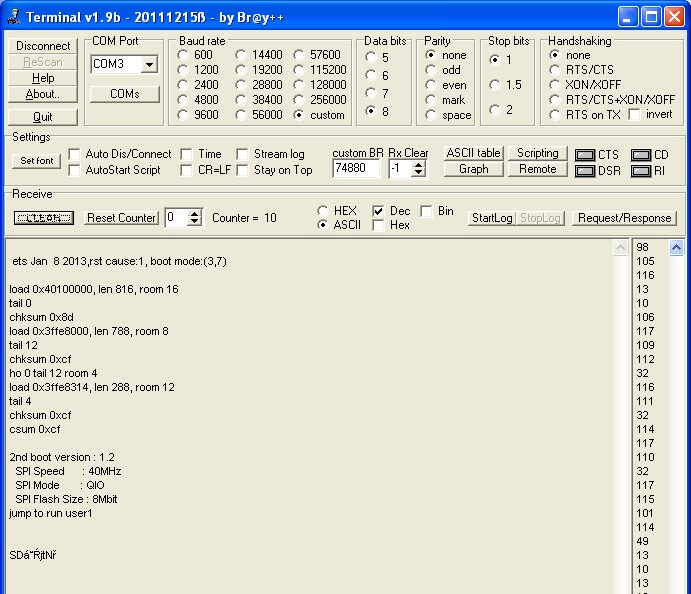
Task: Click the COMs button
Action: [125, 94]
